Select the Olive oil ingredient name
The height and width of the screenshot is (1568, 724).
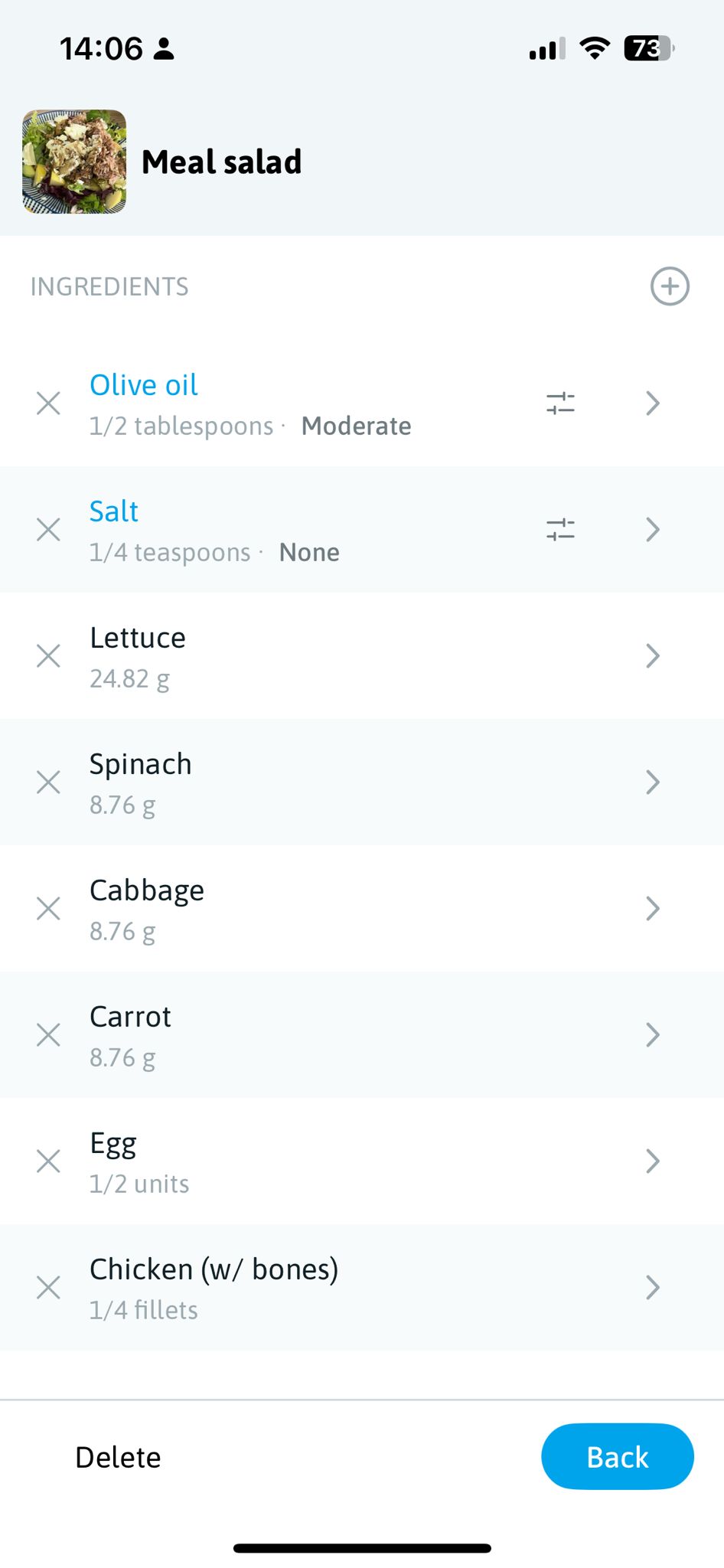click(144, 385)
